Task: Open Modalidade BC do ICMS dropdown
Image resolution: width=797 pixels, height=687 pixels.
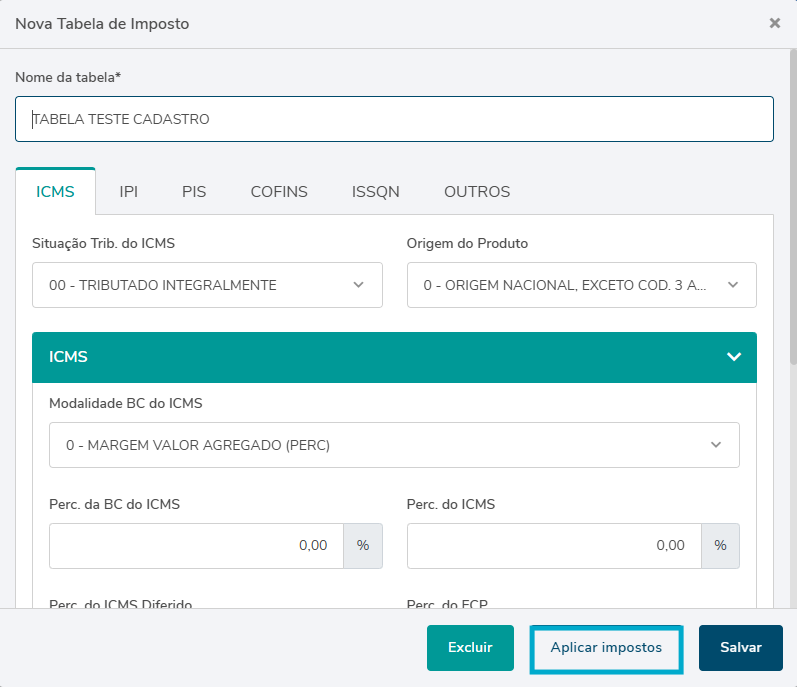Action: (x=394, y=445)
